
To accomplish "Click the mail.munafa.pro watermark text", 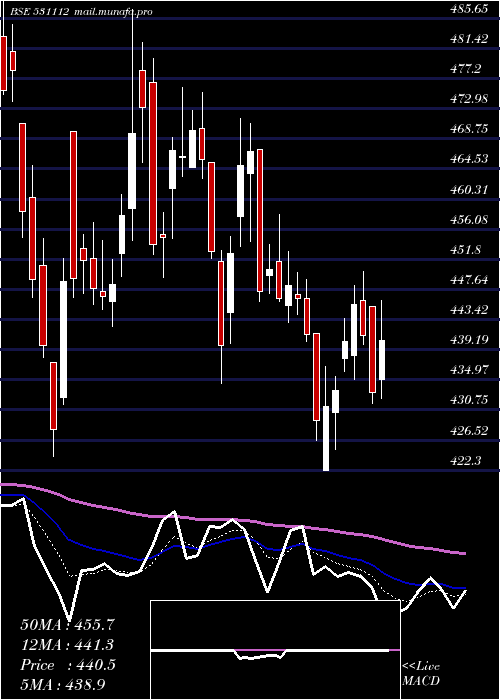I will point(112,12).
